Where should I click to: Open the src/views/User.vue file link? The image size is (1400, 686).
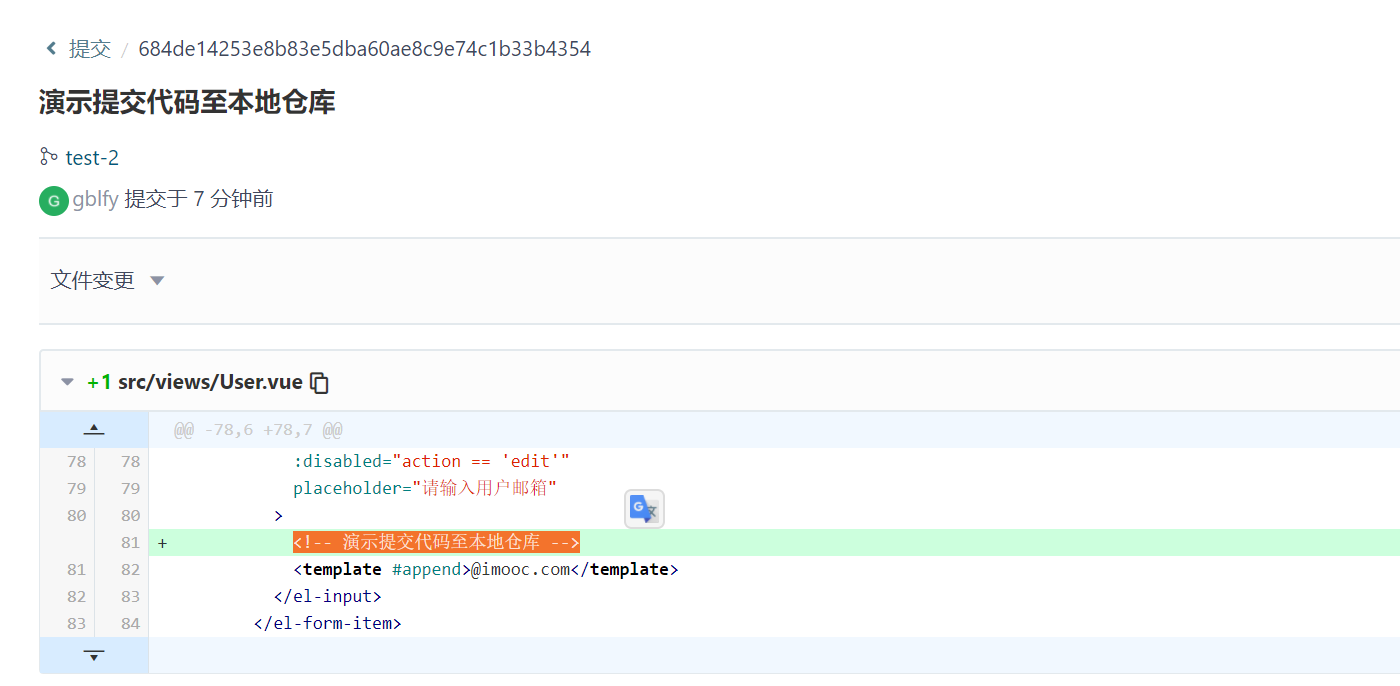[210, 382]
